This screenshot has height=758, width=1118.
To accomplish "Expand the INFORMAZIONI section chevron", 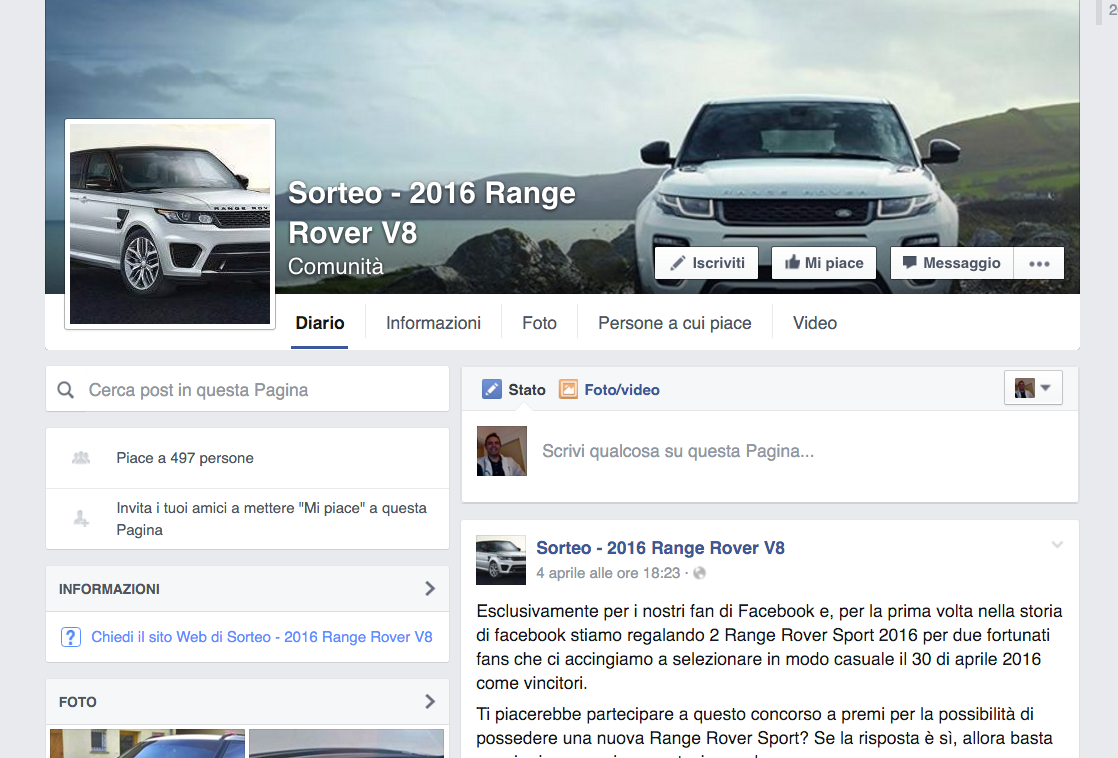I will click(x=430, y=589).
